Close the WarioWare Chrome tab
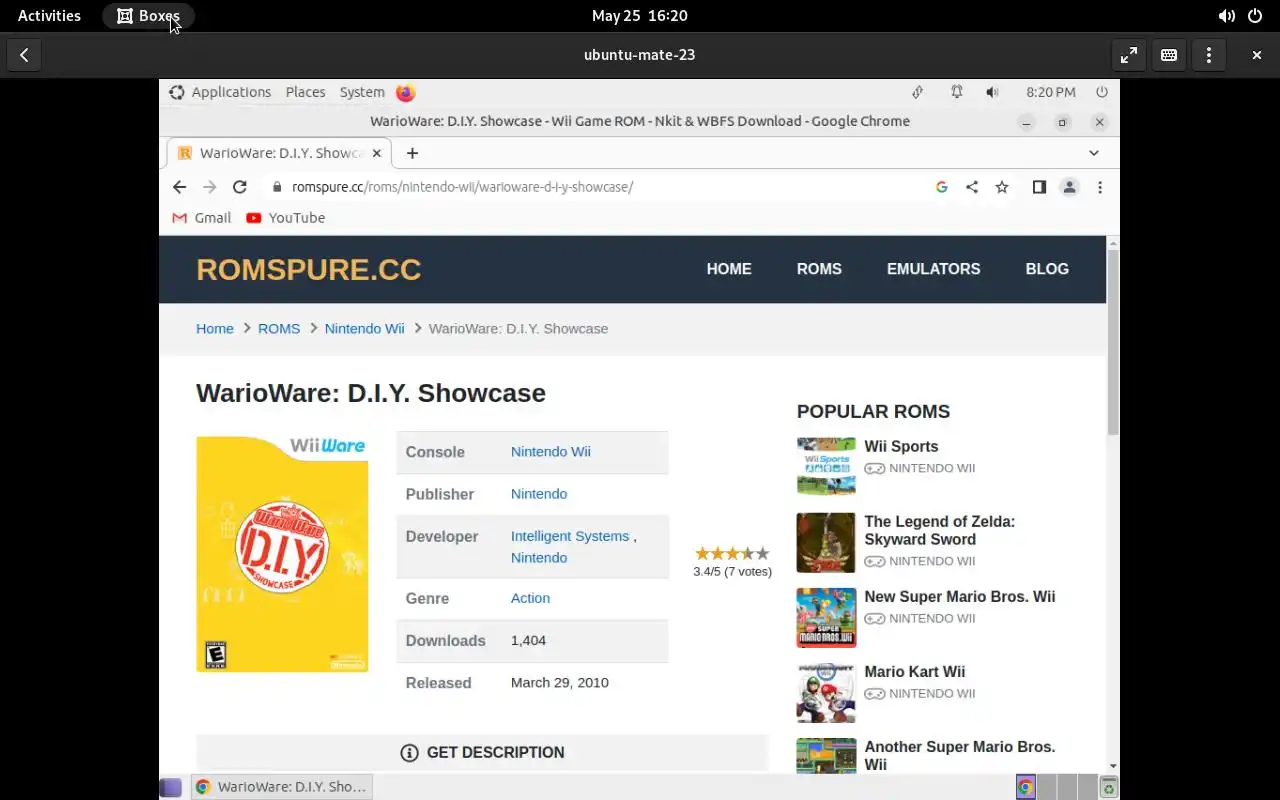 (377, 153)
